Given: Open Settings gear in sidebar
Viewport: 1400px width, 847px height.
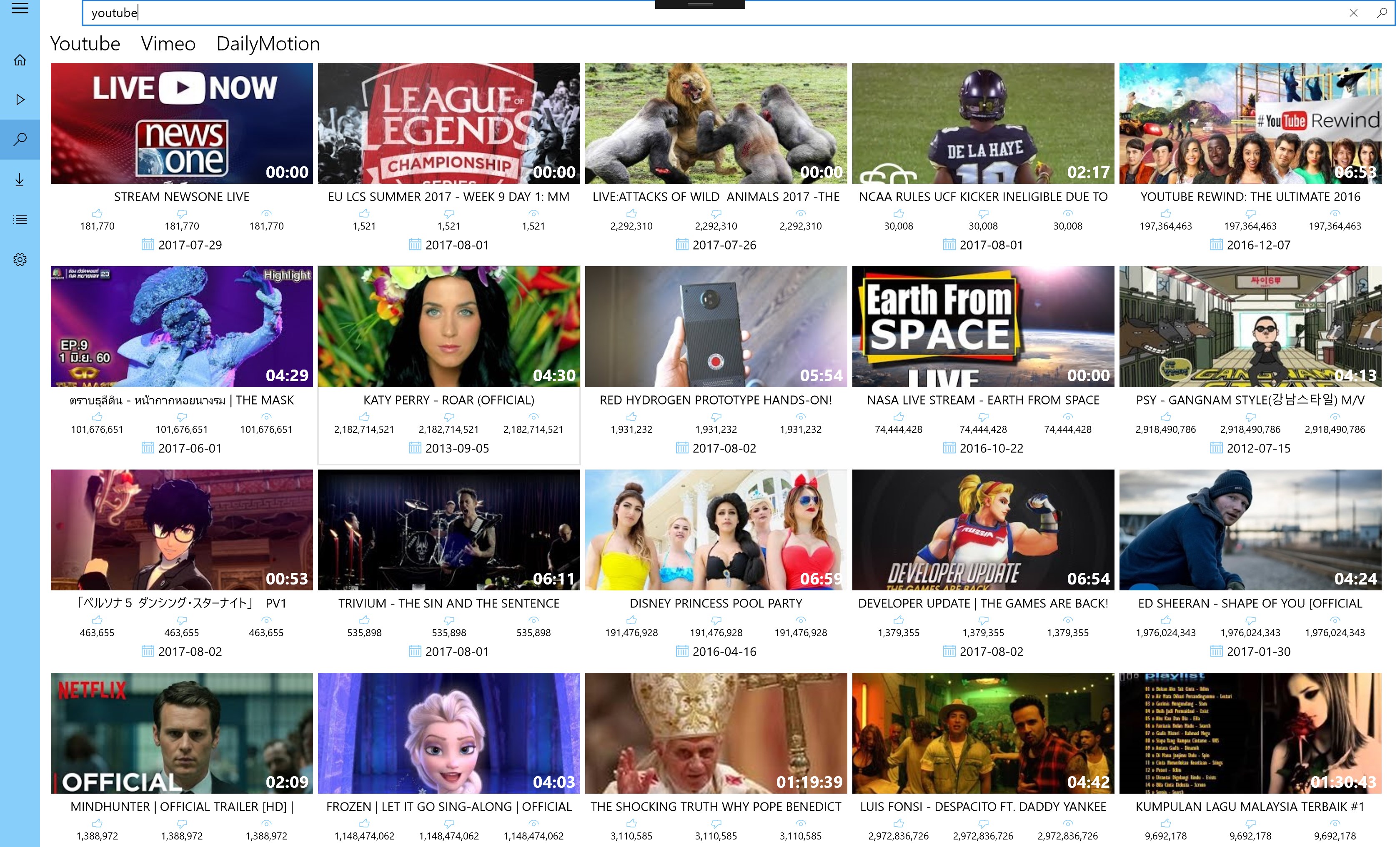Looking at the screenshot, I should click(x=20, y=260).
